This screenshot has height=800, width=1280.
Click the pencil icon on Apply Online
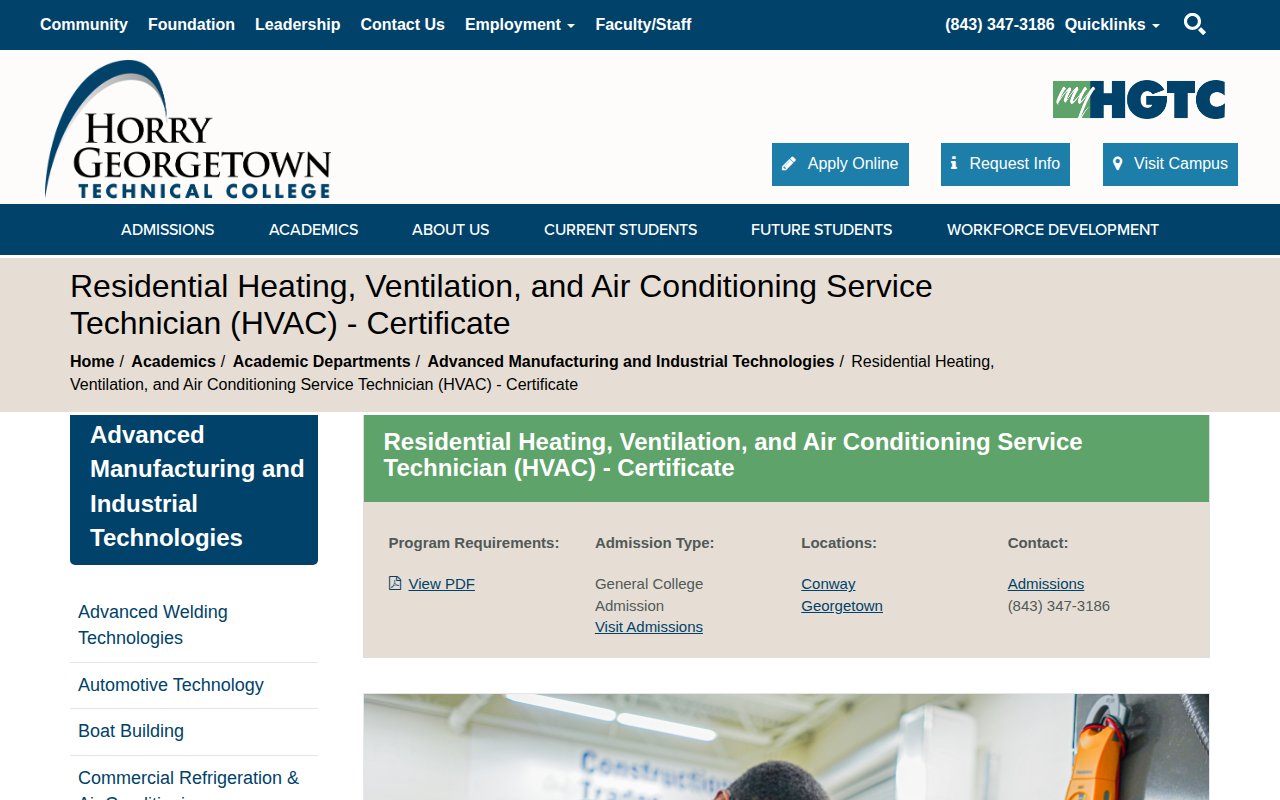click(x=789, y=164)
